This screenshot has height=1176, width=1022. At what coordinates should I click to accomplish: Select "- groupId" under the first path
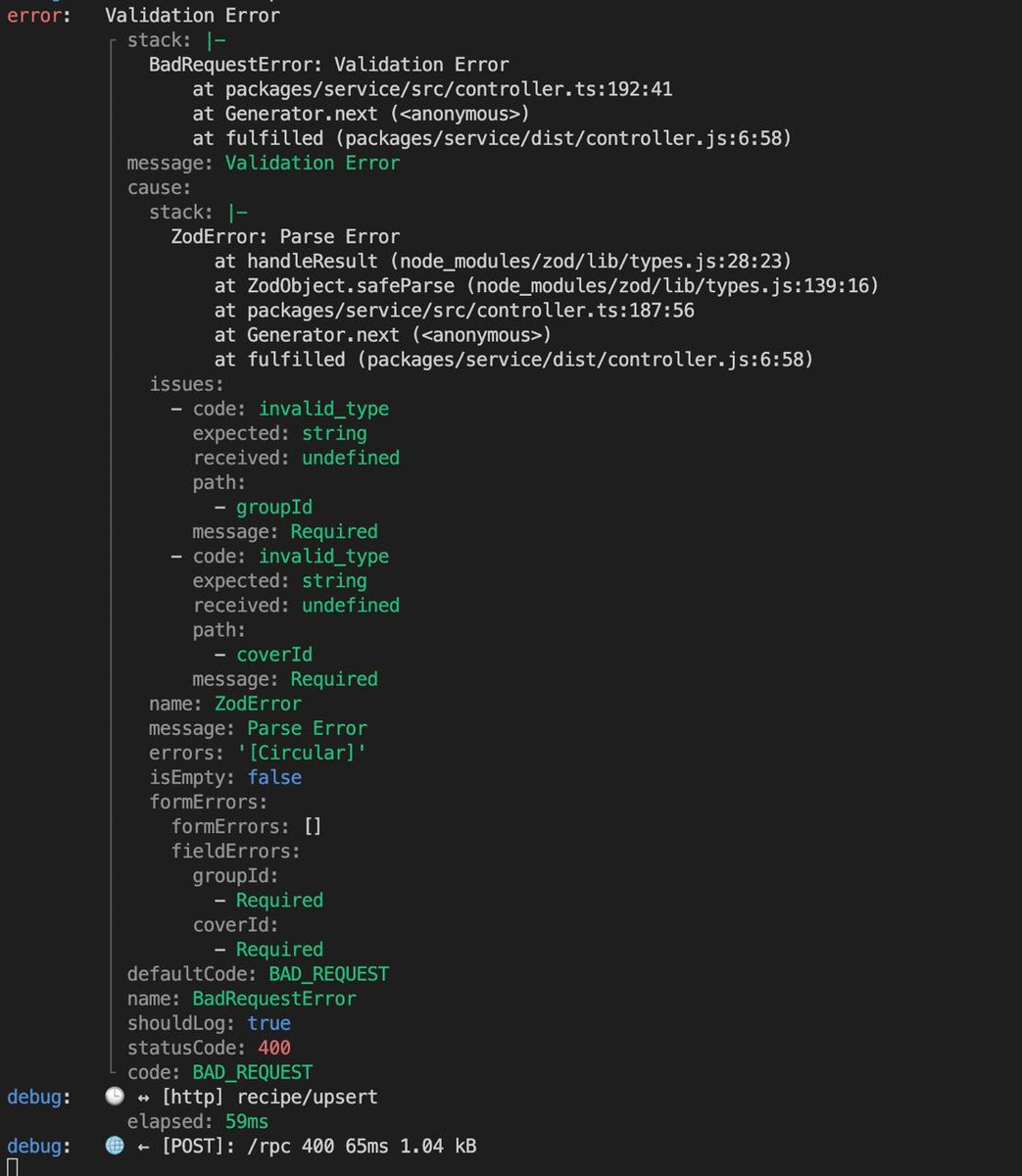[x=264, y=508]
